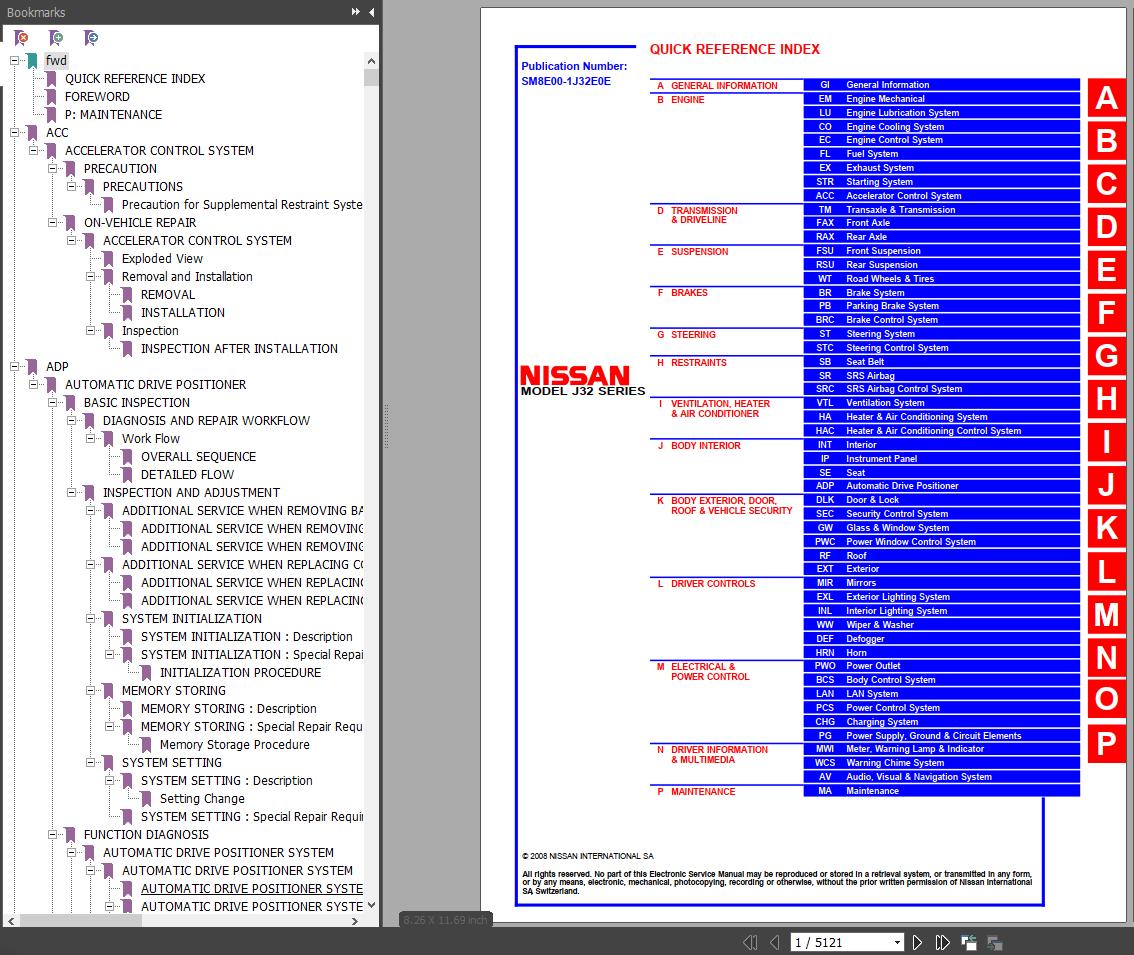Collapse the ON-VEHICLE REPAIR branch

point(52,222)
